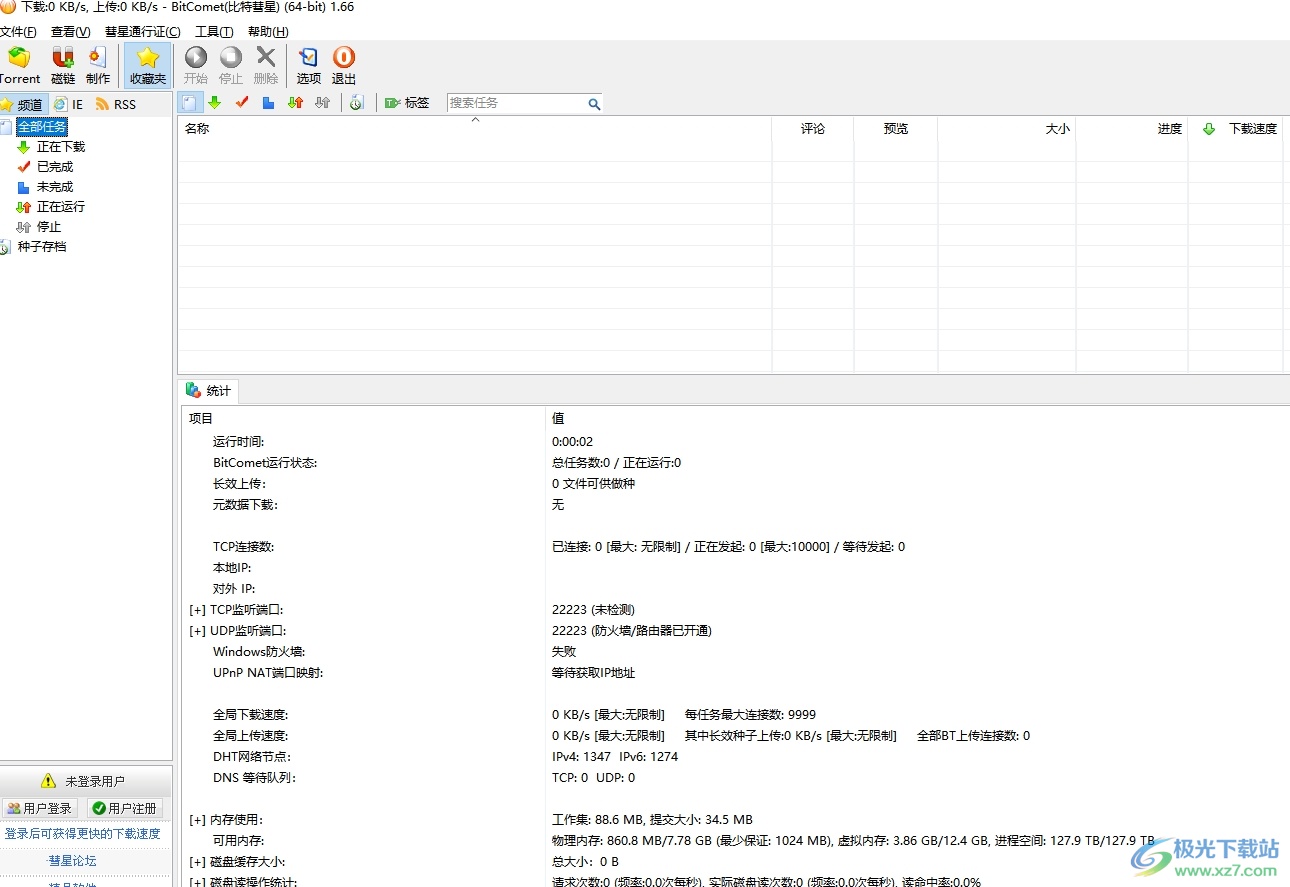Select 全部任务 in the tree
Viewport: 1290px width, 887px height.
tap(42, 127)
